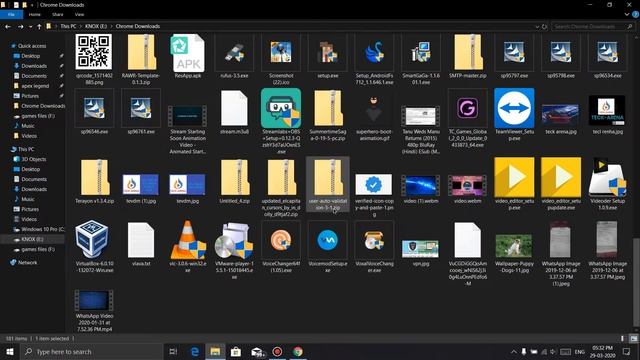Select the TeamViewer_Setup.exe icon
Image resolution: width=640 pixels, height=360 pixels.
pos(514,108)
